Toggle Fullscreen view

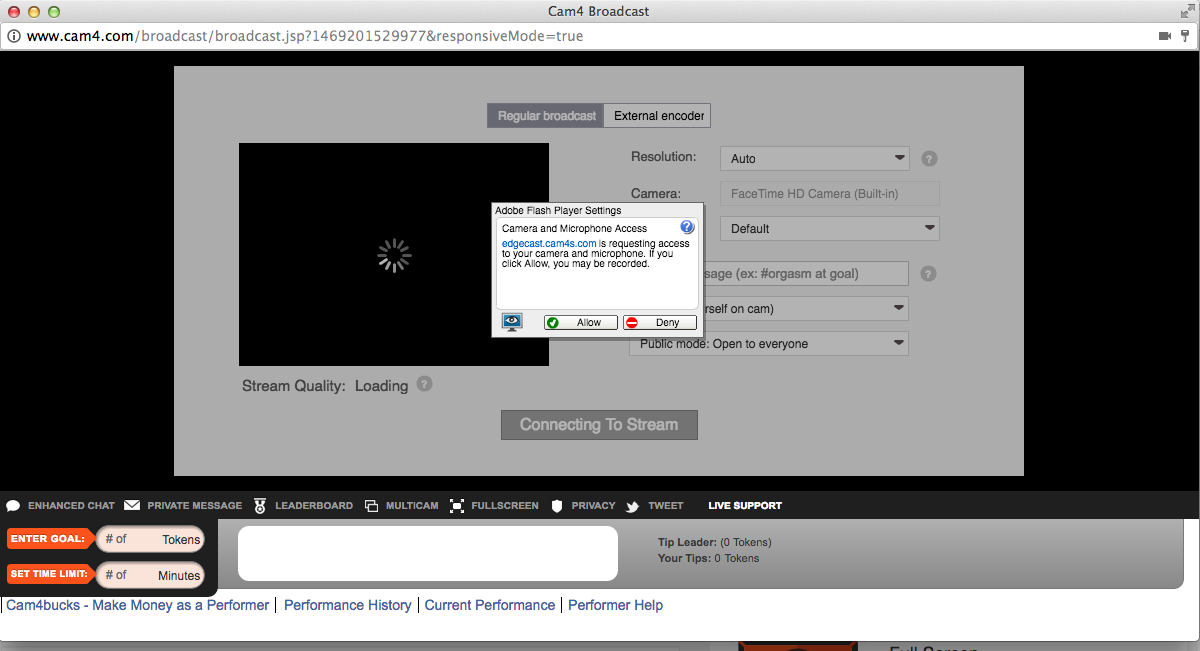click(494, 506)
